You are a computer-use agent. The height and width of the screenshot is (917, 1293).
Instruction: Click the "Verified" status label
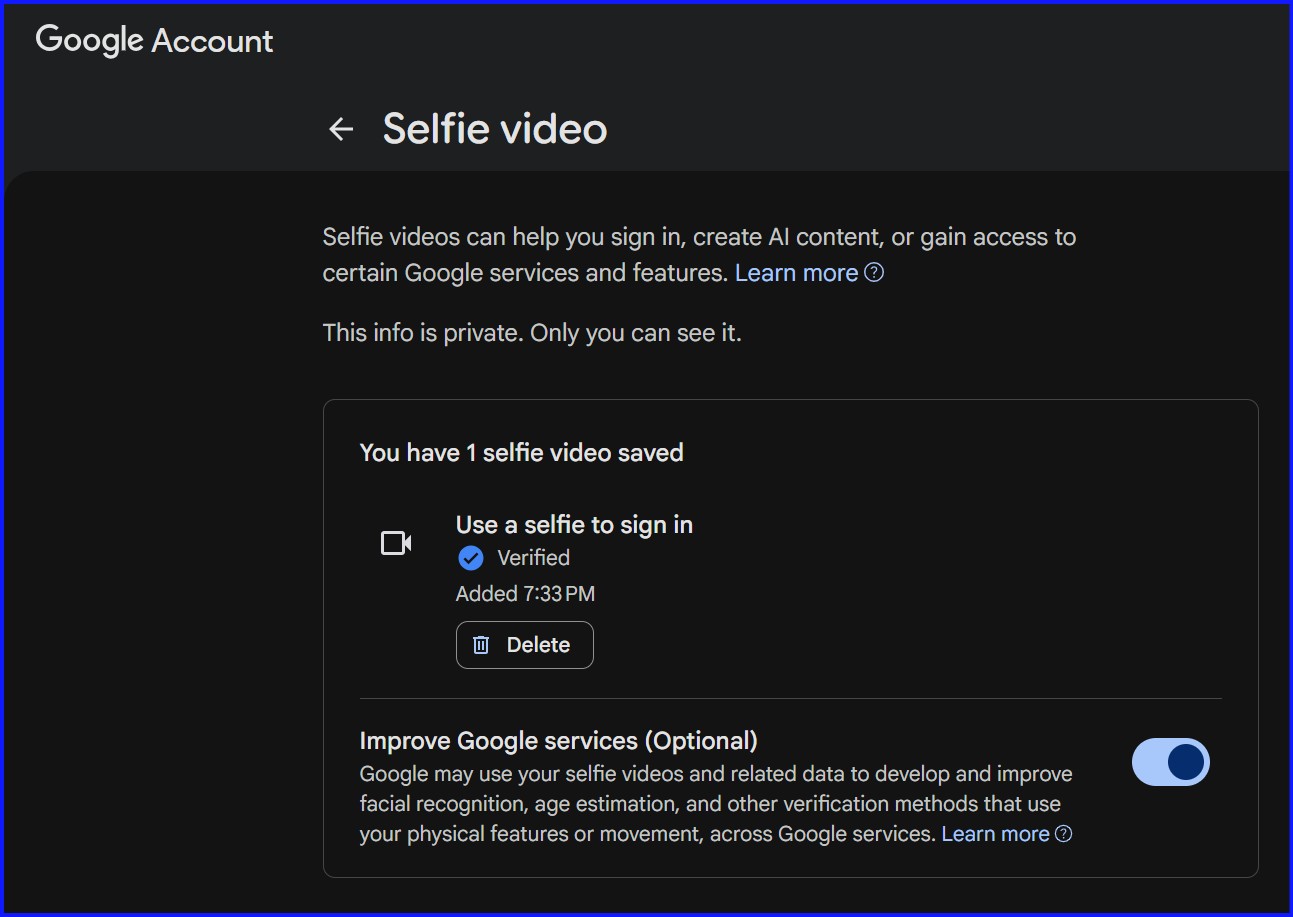534,558
